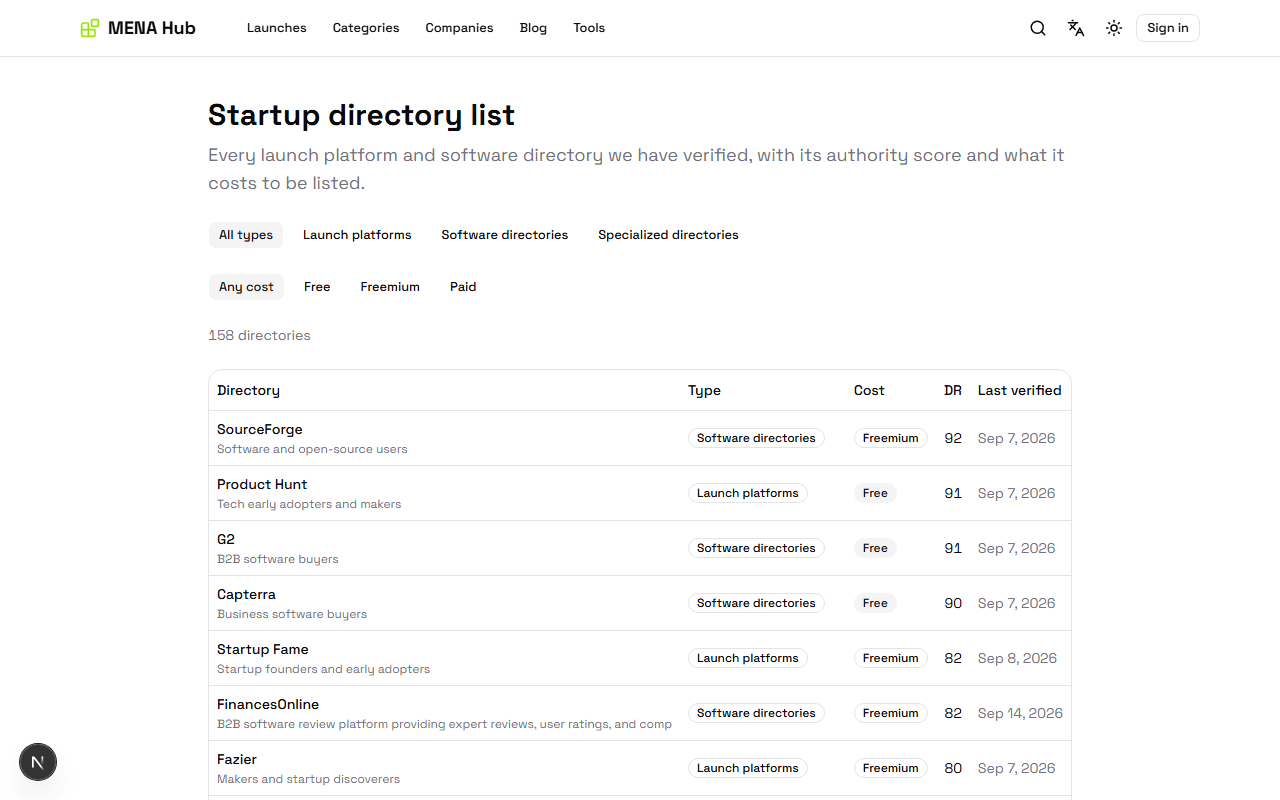The width and height of the screenshot is (1280, 800).
Task: Click Free badge in G2 row
Action: coord(875,548)
